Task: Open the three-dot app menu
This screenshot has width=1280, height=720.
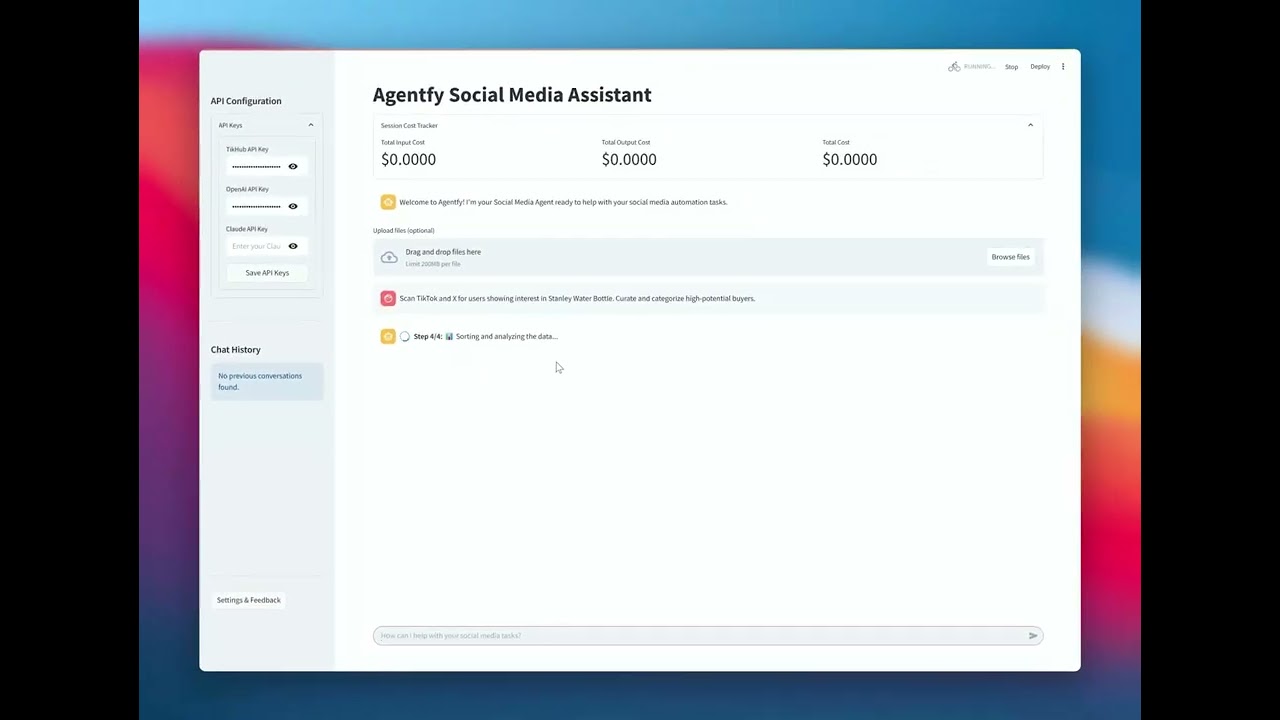Action: tap(1063, 67)
